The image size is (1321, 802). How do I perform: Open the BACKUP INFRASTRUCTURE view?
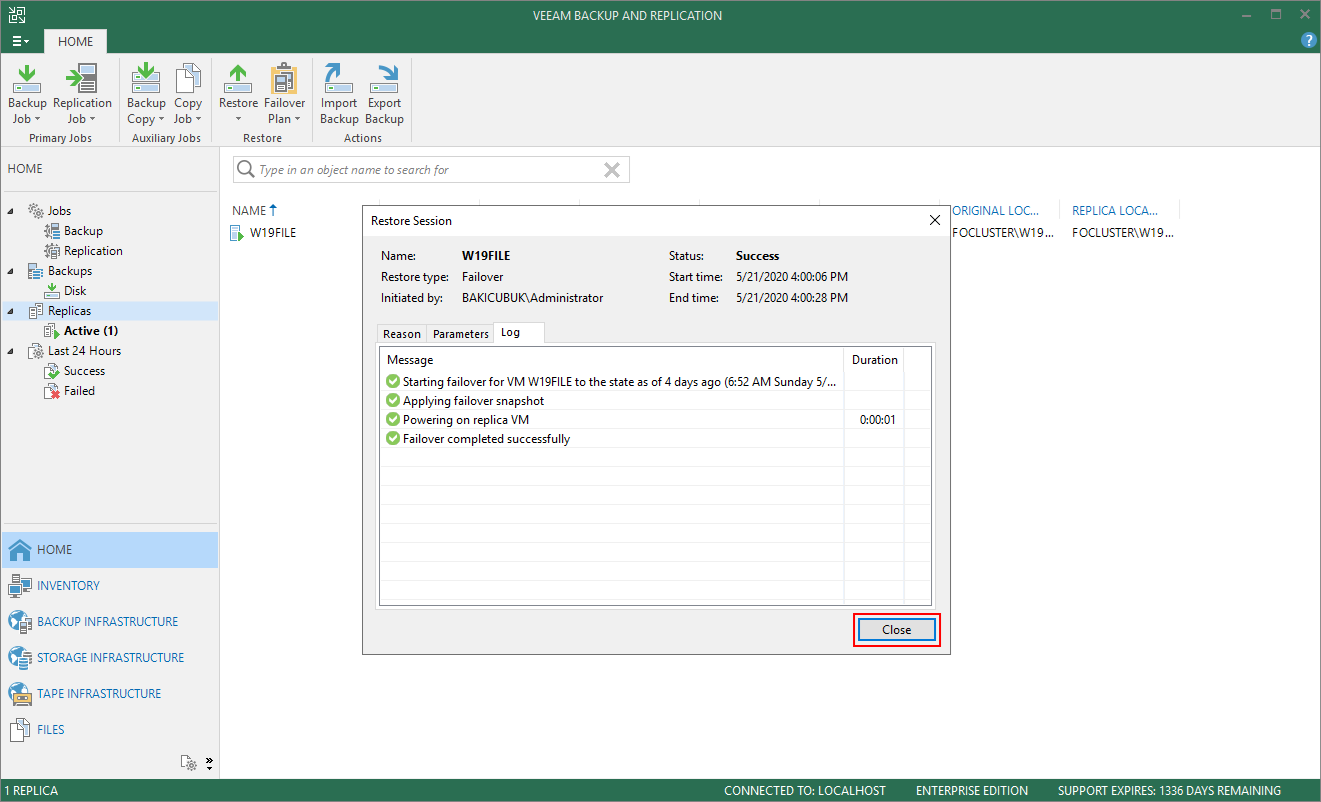point(110,622)
